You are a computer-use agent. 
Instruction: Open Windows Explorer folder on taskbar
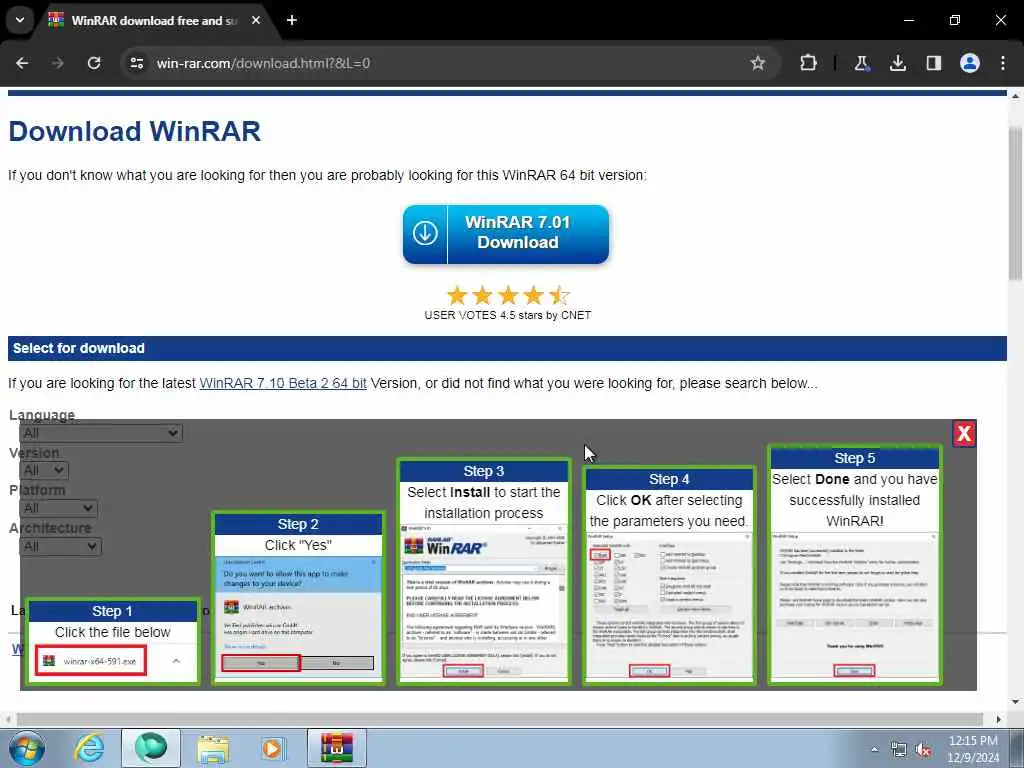[x=213, y=748]
